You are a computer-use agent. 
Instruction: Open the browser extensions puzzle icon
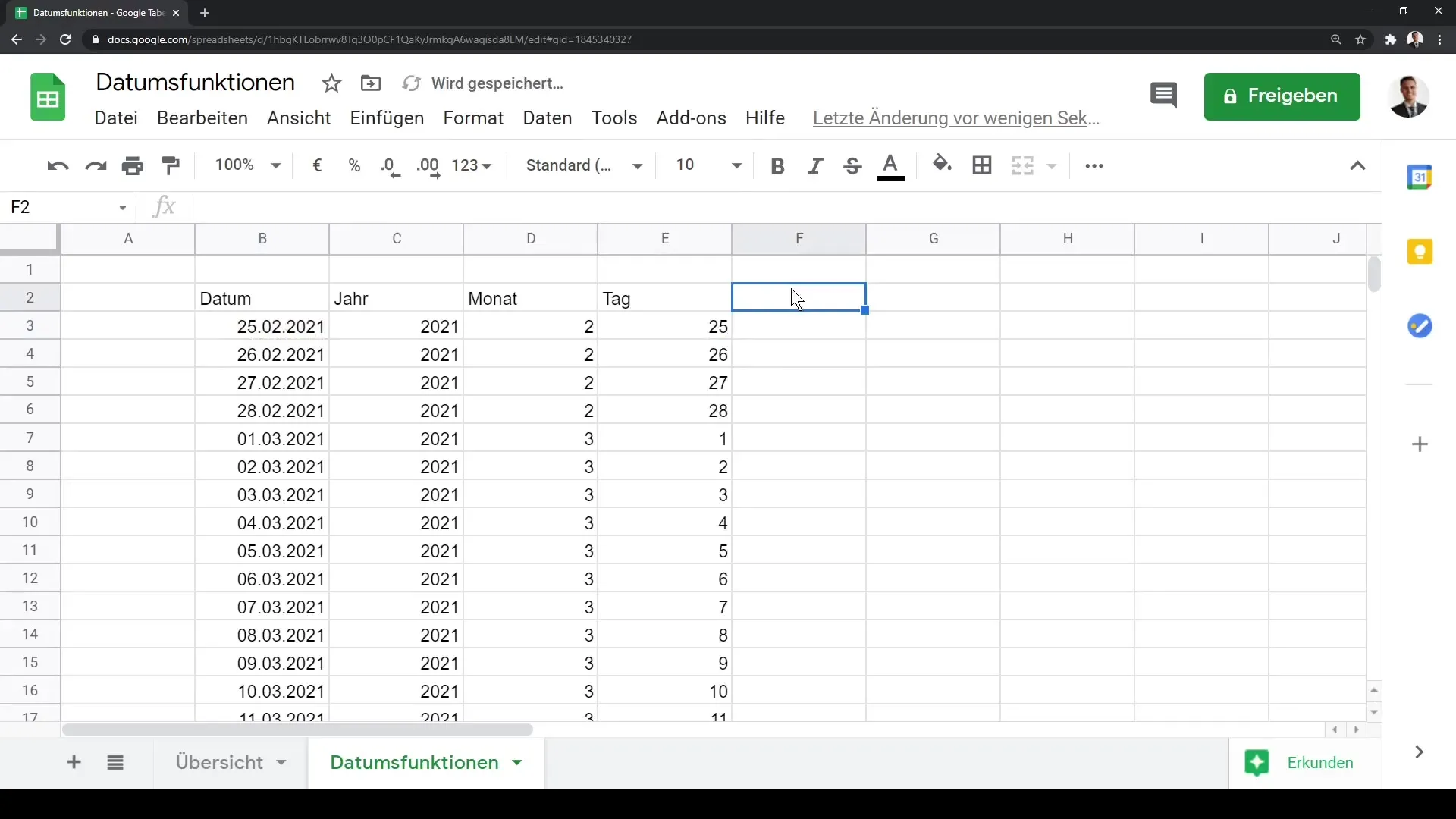click(1390, 39)
